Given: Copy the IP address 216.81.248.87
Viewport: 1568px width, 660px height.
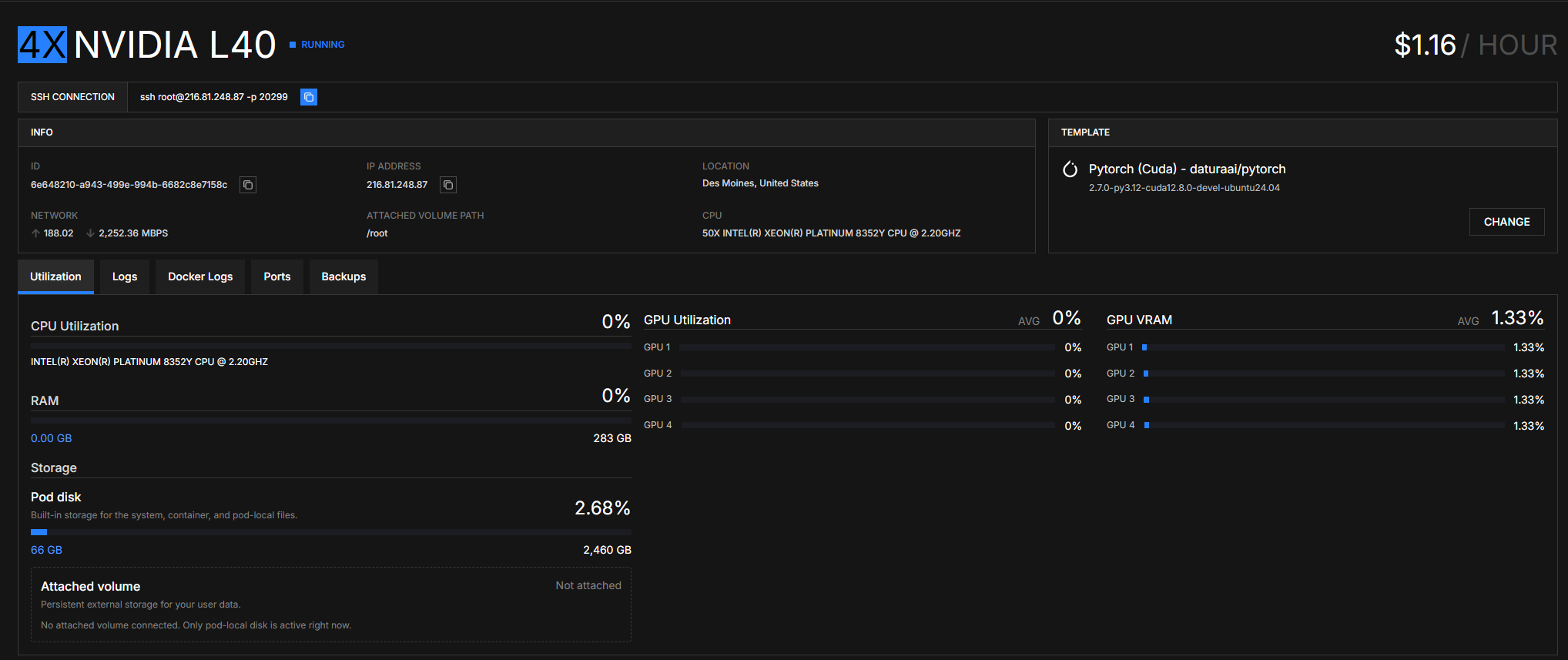Looking at the screenshot, I should [x=448, y=185].
